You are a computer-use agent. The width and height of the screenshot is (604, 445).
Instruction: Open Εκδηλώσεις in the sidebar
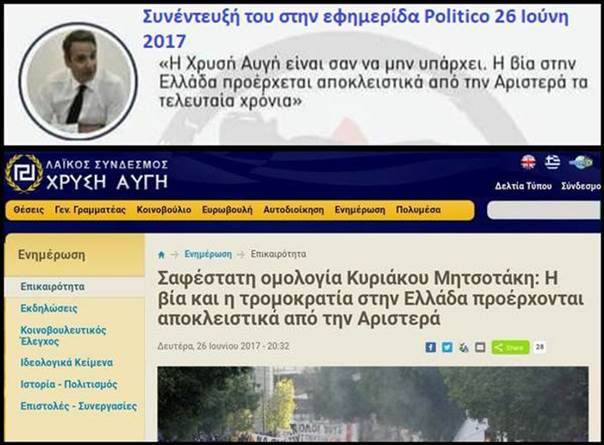49,308
